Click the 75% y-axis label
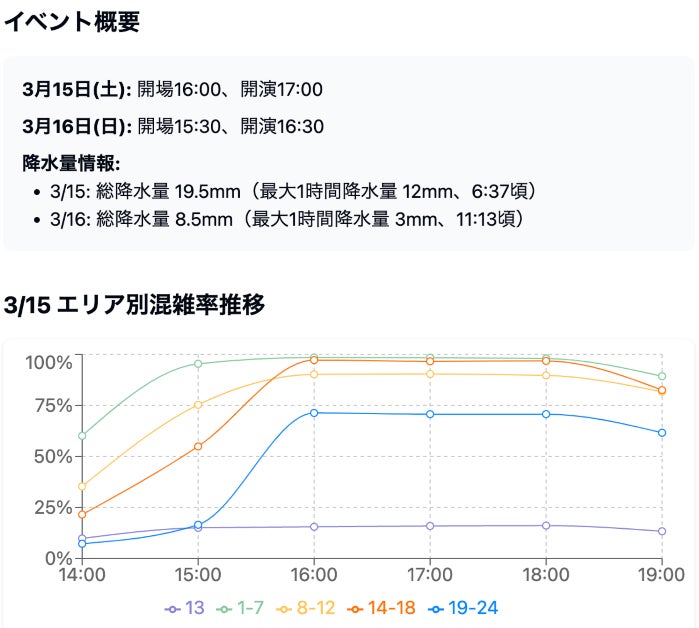Image resolution: width=699 pixels, height=628 pixels. point(53,406)
